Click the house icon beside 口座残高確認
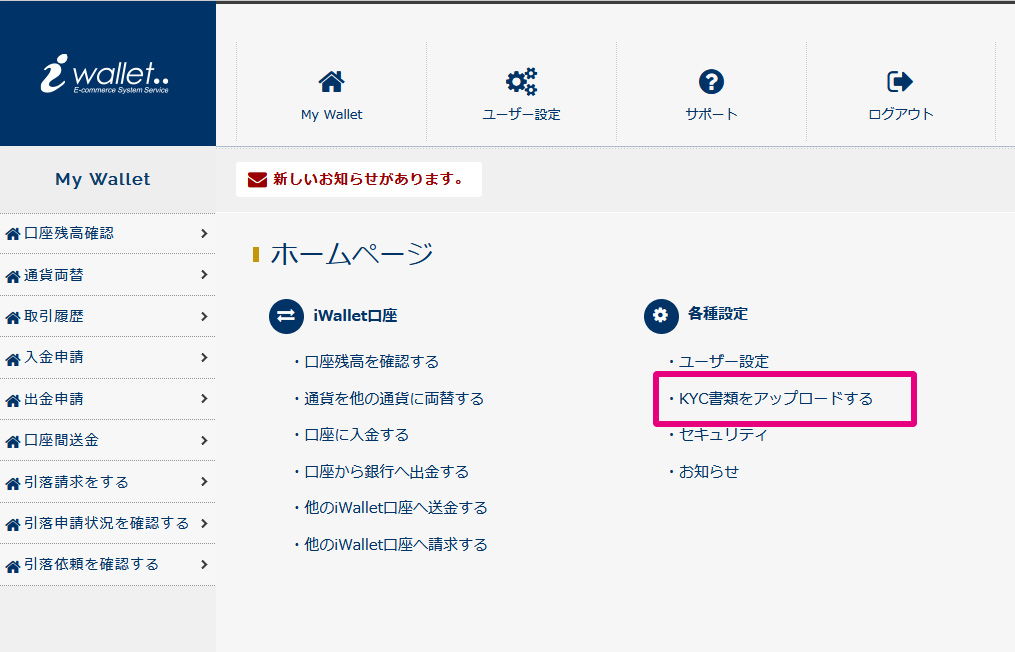Screen dimensions: 1015x652 (13, 234)
